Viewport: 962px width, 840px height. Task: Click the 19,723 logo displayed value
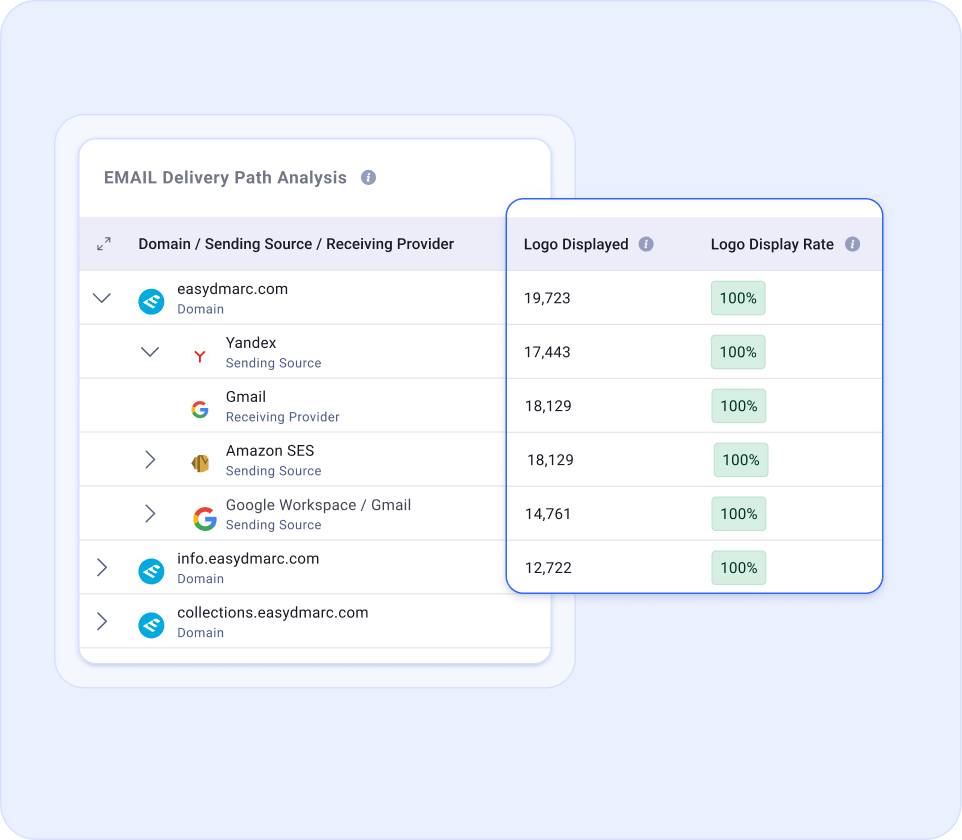tap(547, 298)
